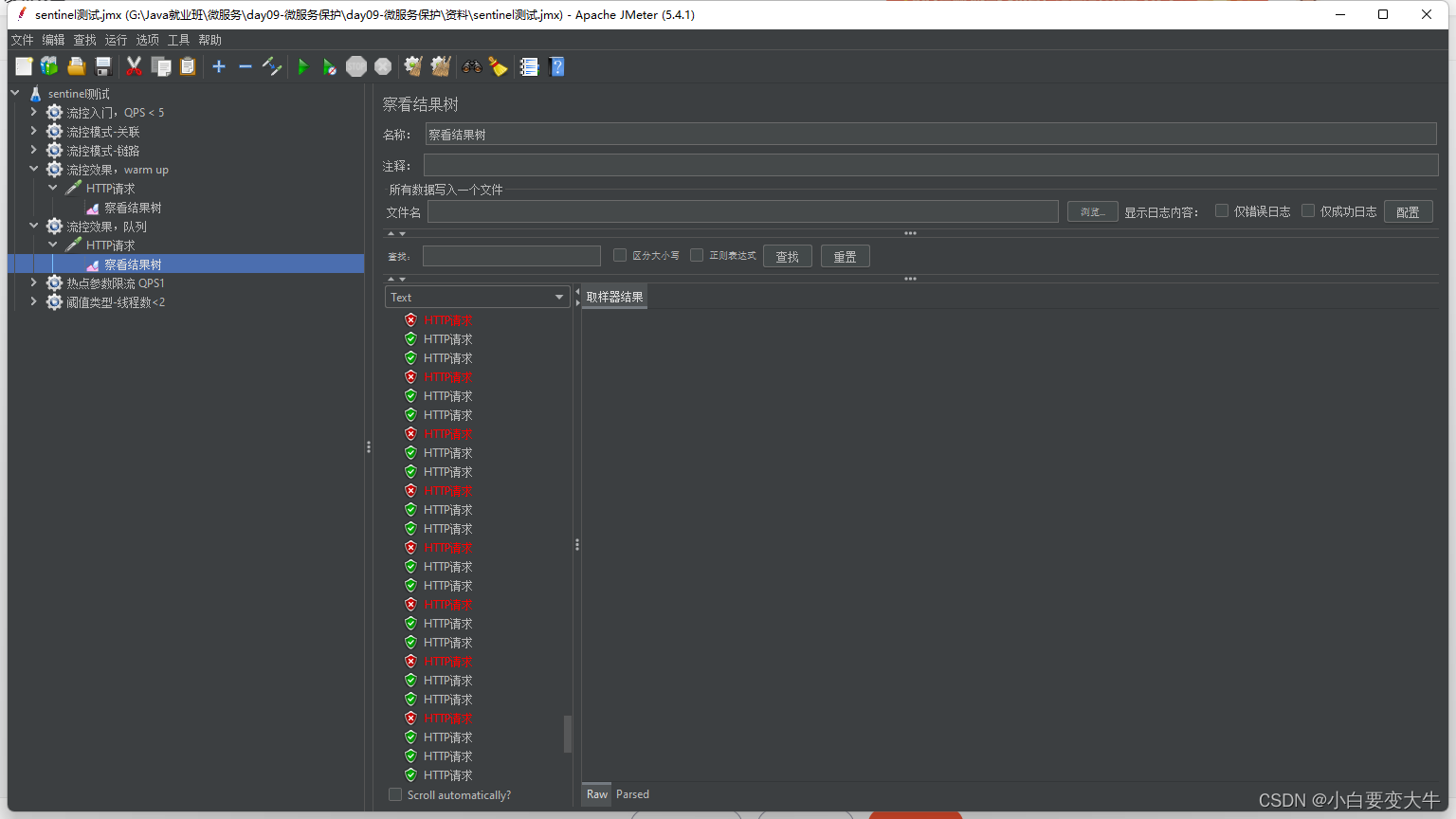Expand 阈值类型-线程数<2 node
1456x819 pixels.
click(34, 301)
